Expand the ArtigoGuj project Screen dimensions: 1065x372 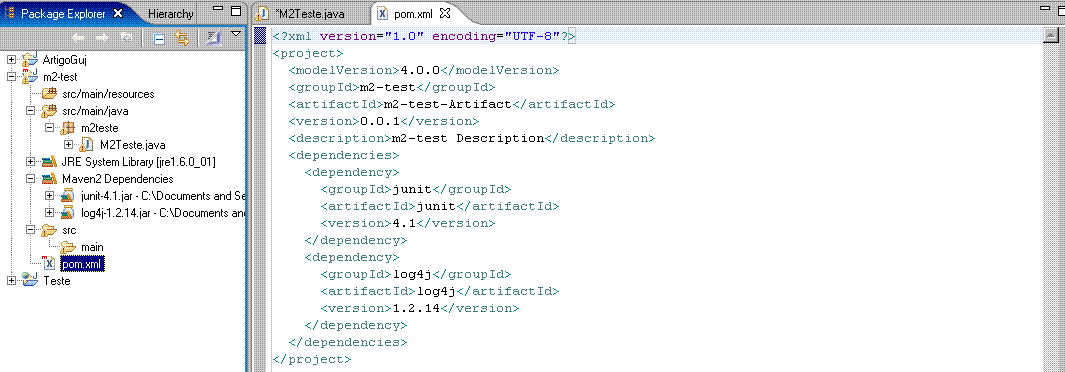11,60
